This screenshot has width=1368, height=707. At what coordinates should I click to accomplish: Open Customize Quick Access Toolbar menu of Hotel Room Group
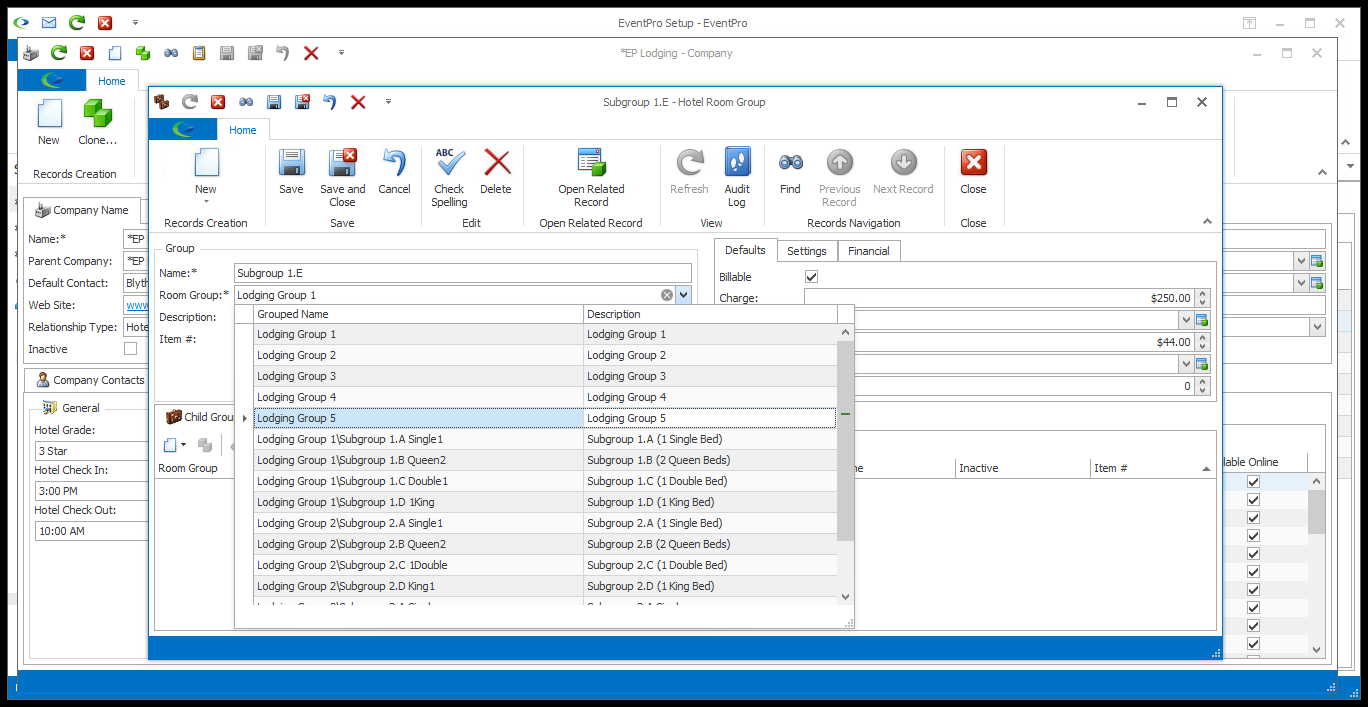tap(388, 102)
